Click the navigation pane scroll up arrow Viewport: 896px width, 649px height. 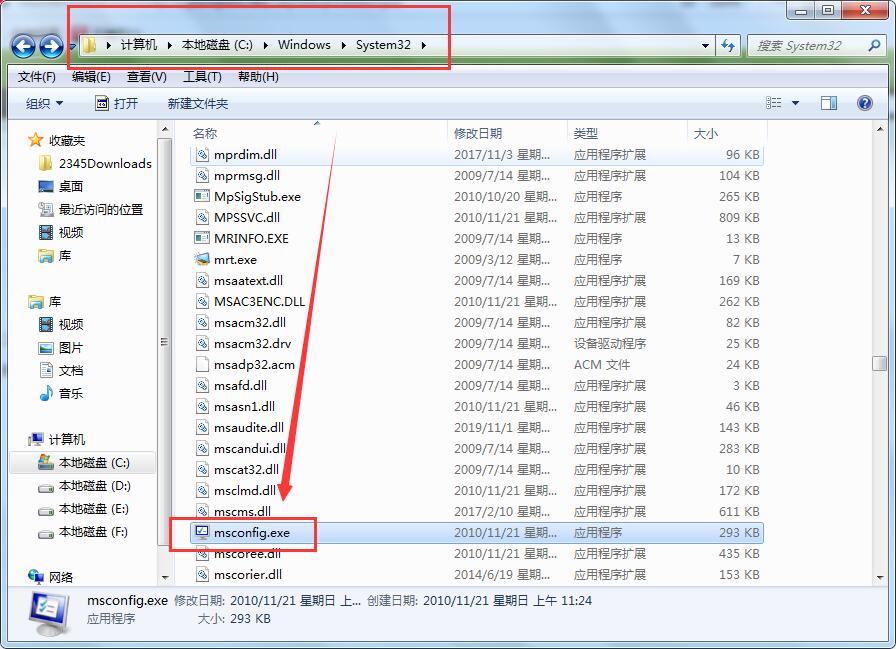[165, 130]
